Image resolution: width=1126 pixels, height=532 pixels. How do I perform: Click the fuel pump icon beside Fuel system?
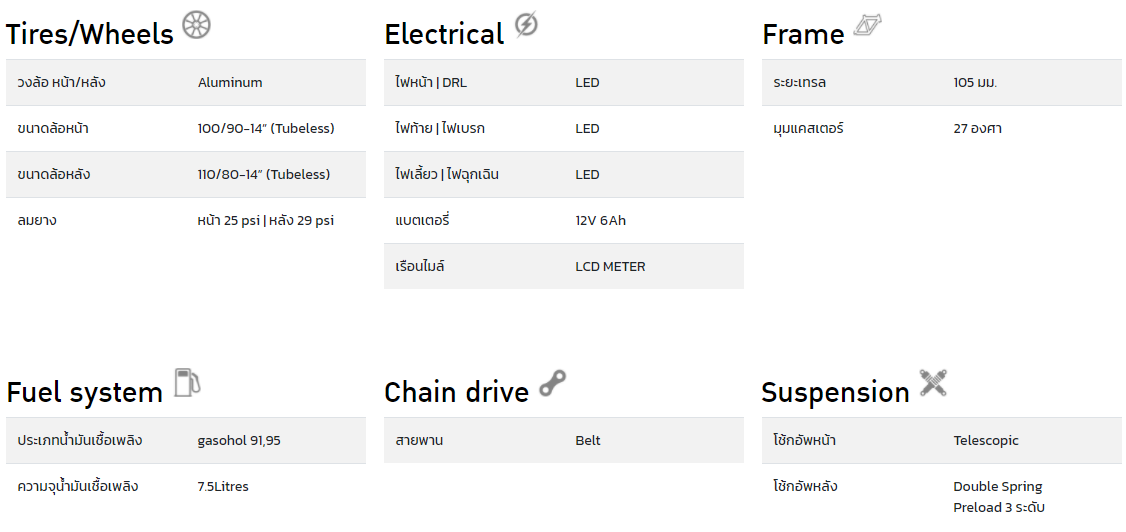pos(187,382)
